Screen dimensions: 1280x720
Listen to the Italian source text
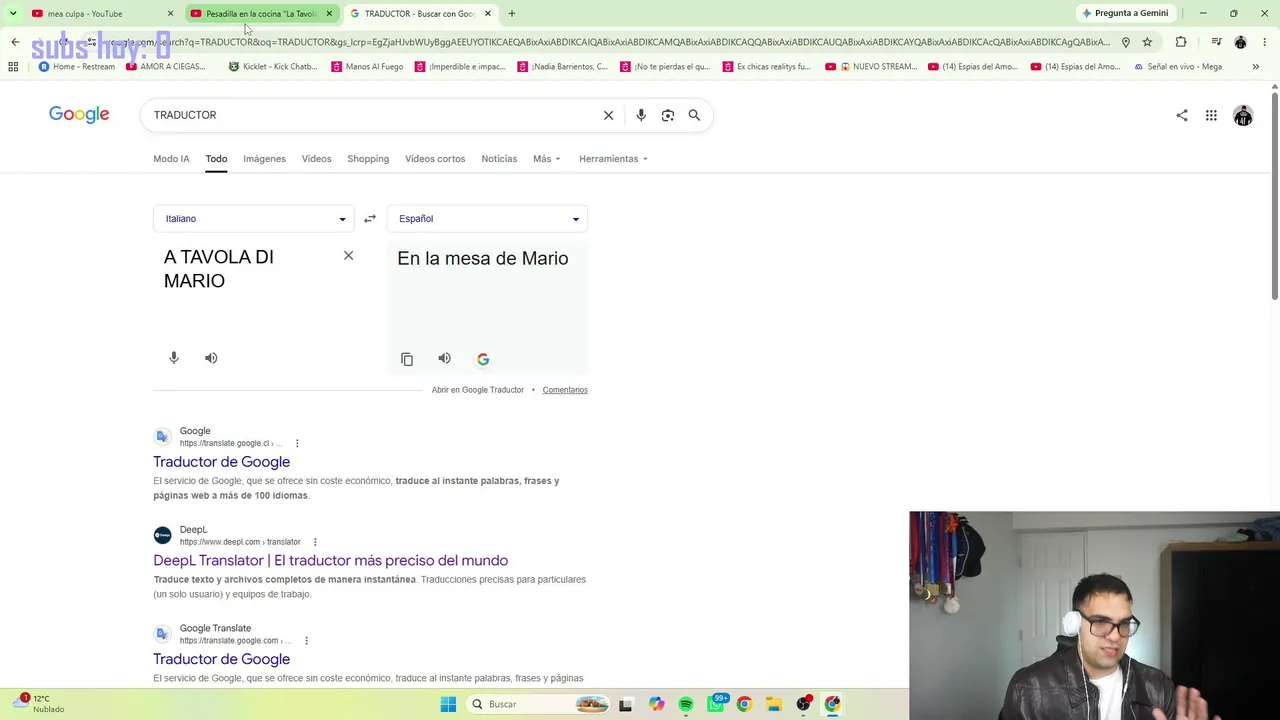click(211, 358)
